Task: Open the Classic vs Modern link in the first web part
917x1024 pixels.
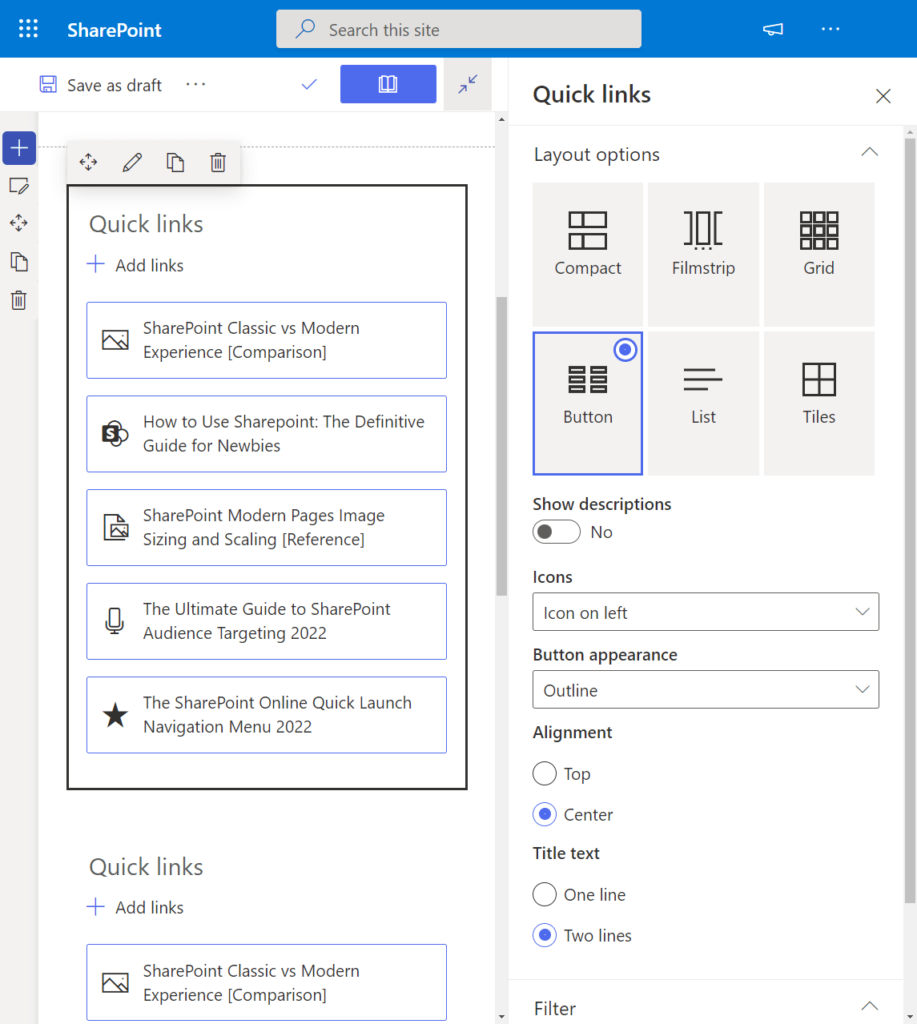Action: [x=266, y=340]
